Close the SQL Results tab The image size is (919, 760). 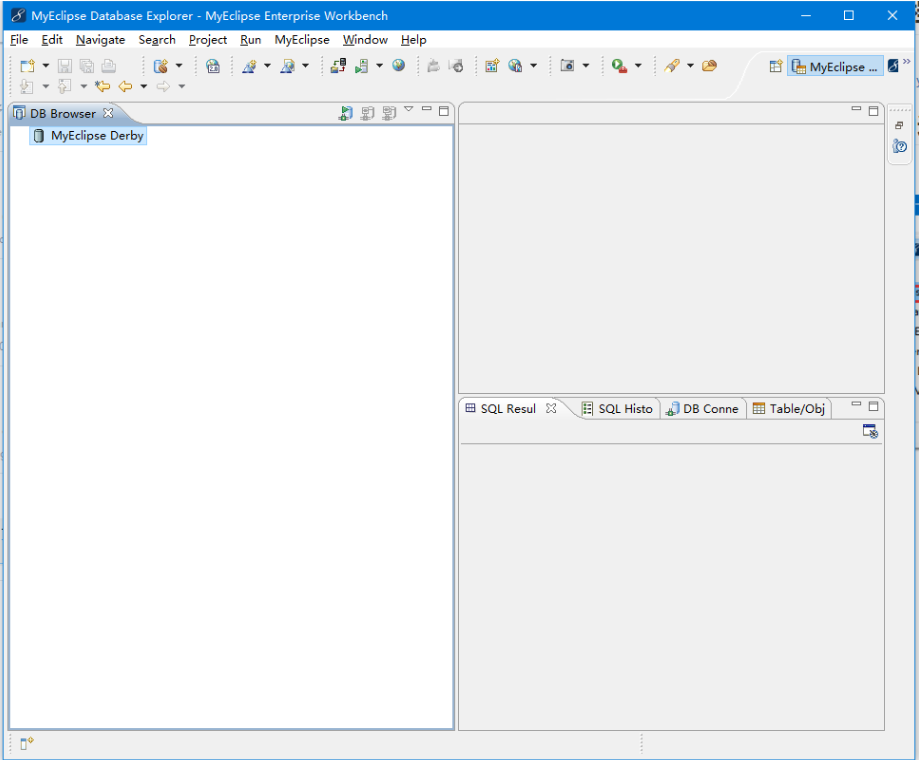pos(551,408)
